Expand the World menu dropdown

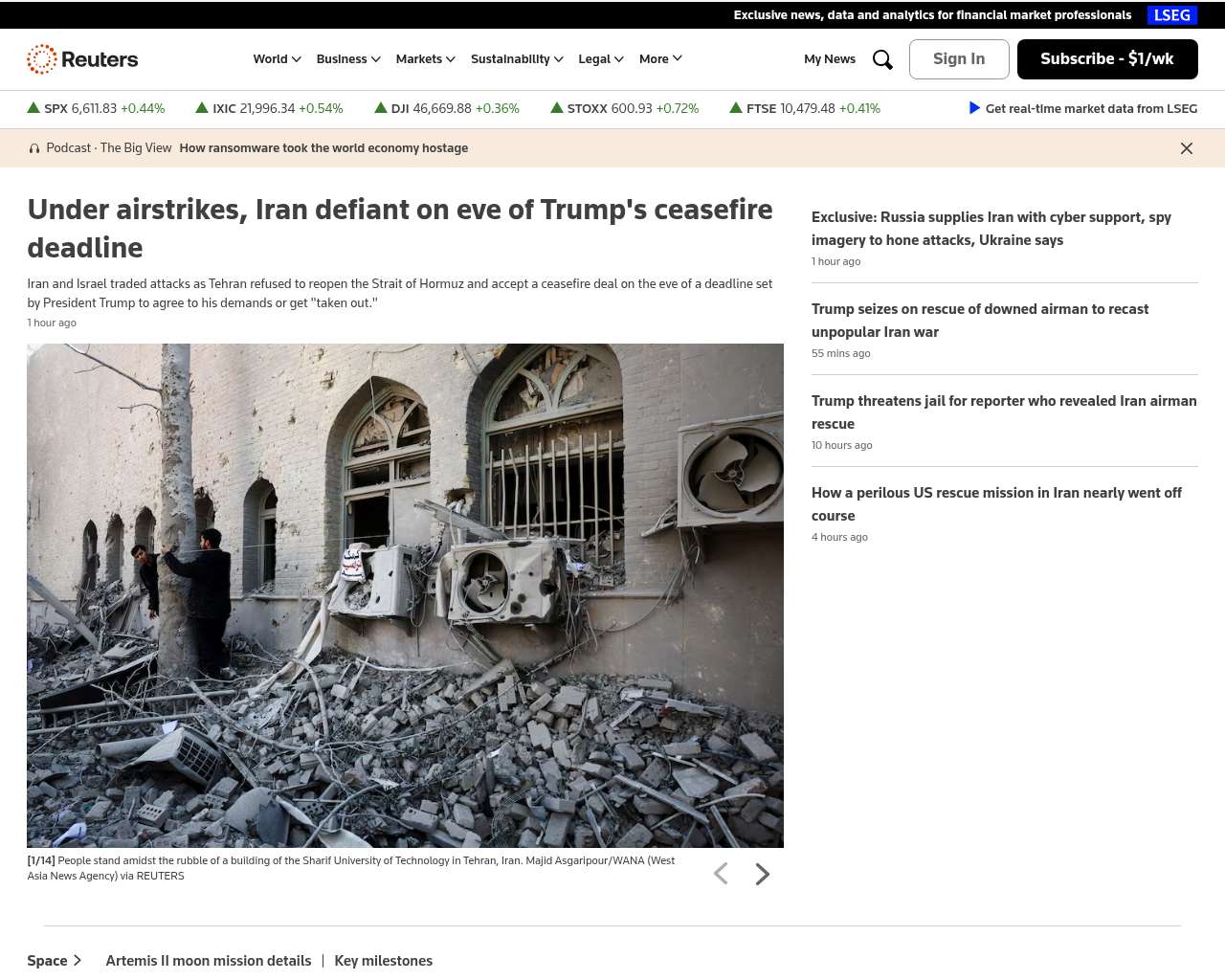pos(277,59)
